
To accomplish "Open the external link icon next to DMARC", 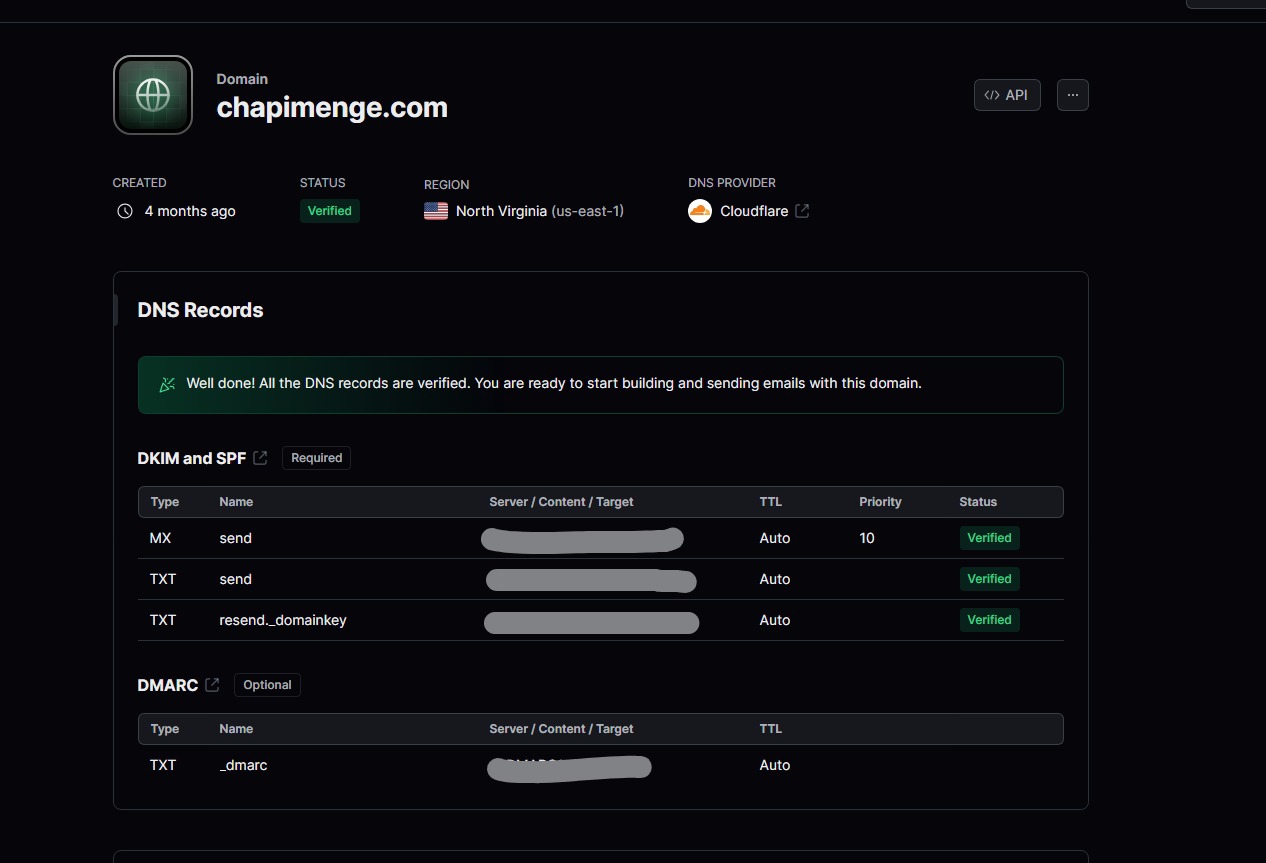I will coord(211,684).
